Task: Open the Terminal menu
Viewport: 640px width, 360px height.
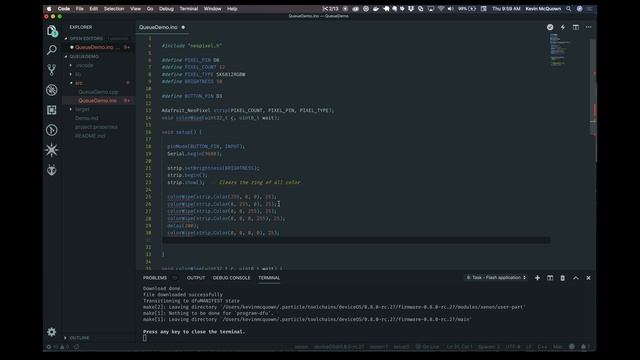Action: click(189, 9)
